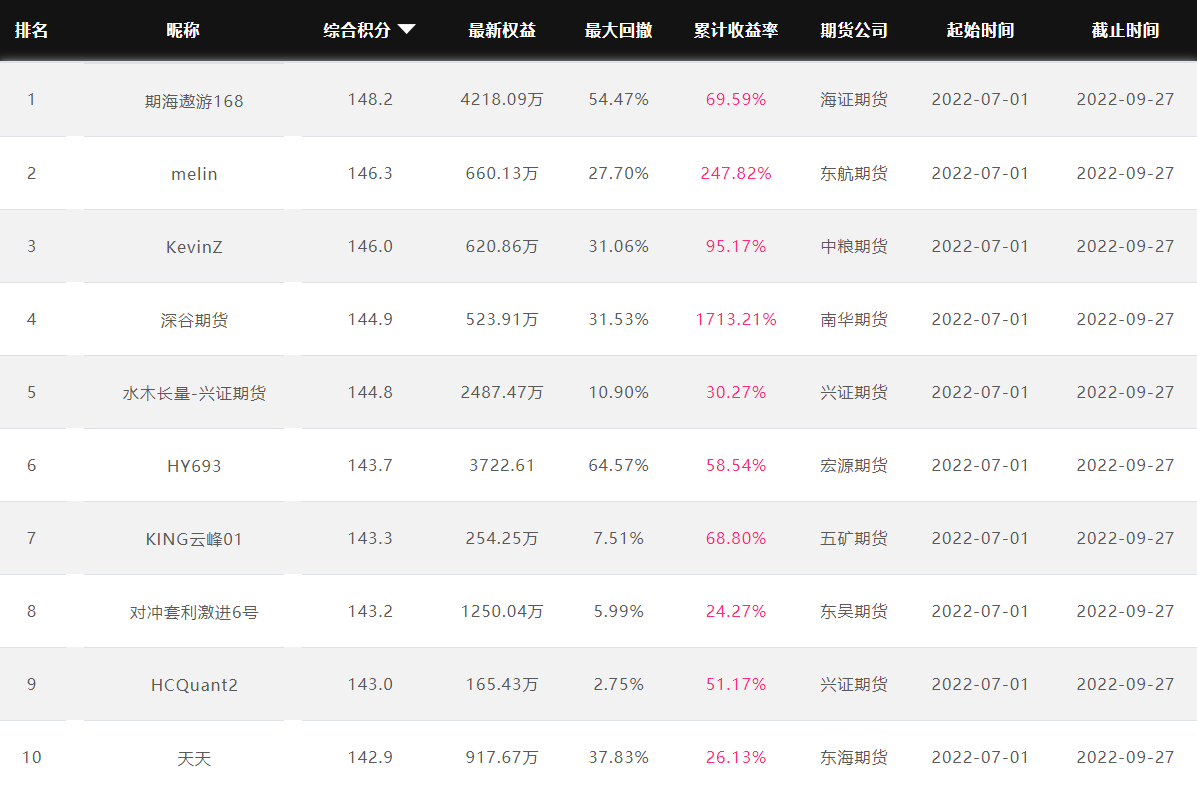The width and height of the screenshot is (1197, 791).
Task: Select equity value 3722.61
Action: (x=502, y=465)
